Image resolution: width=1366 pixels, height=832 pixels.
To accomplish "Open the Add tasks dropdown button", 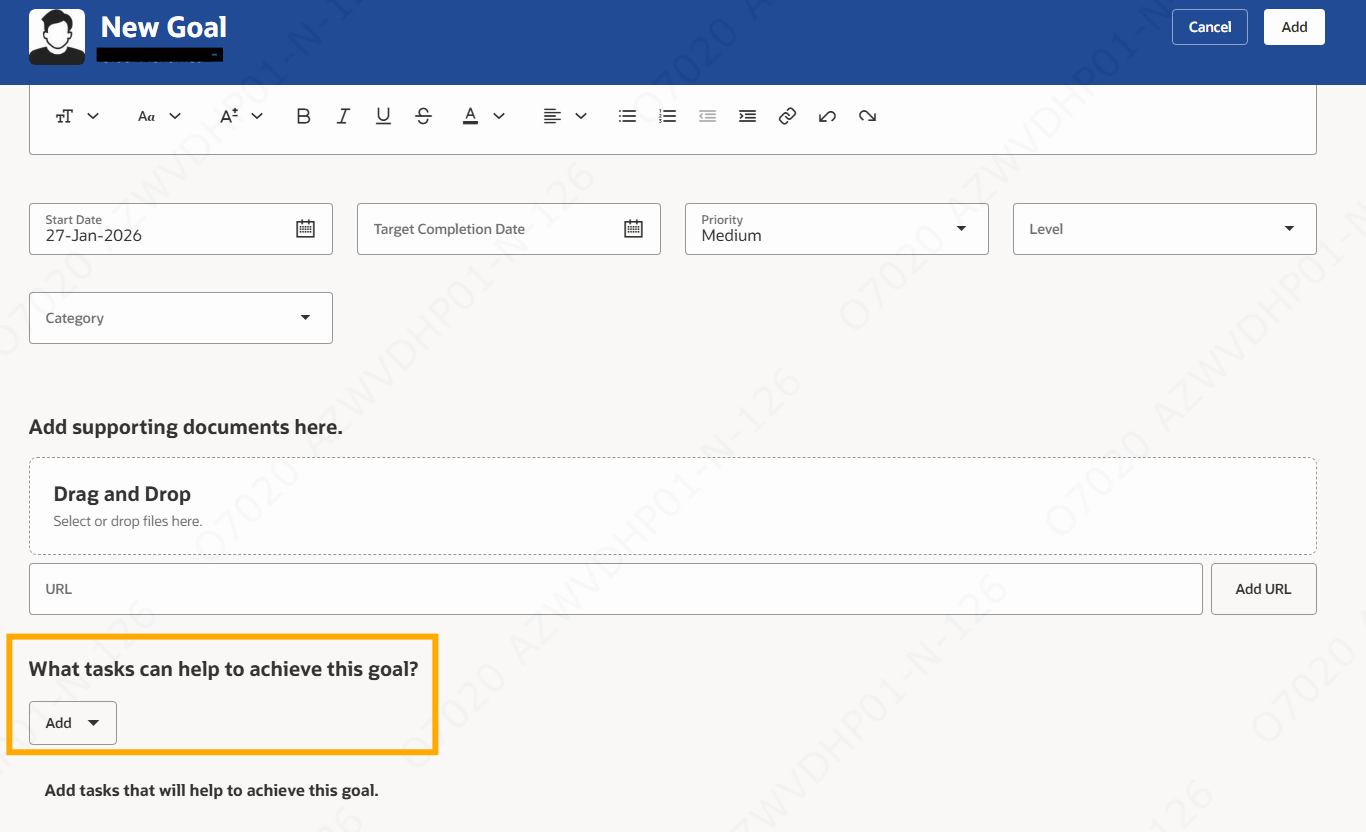I will [x=73, y=723].
